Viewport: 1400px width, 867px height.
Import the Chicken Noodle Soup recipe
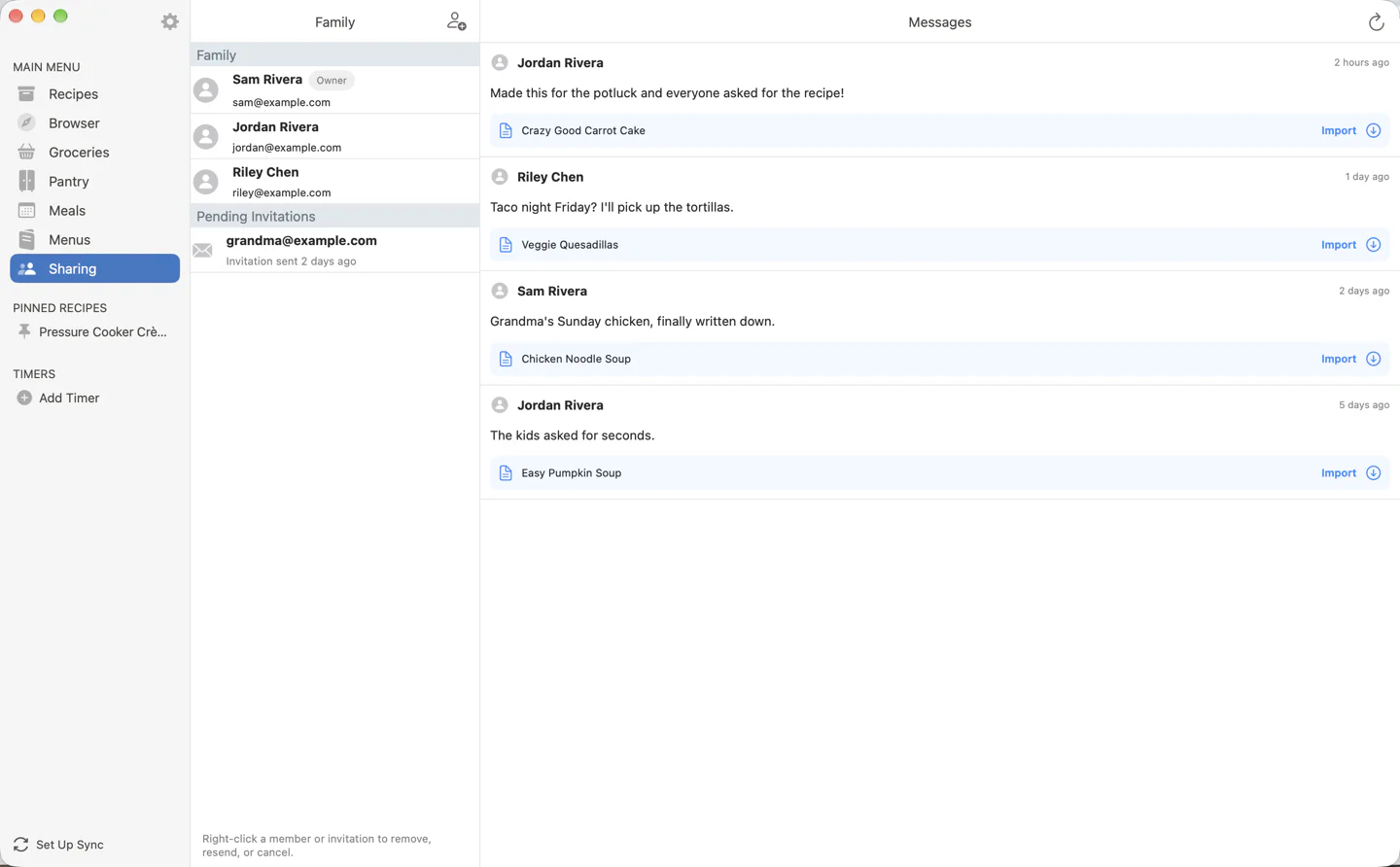click(x=1338, y=359)
